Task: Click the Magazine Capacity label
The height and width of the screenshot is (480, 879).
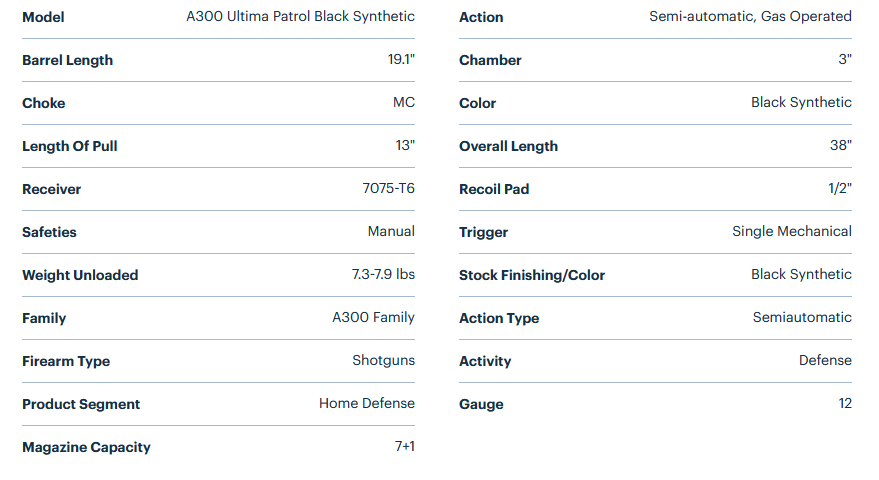Action: [86, 447]
